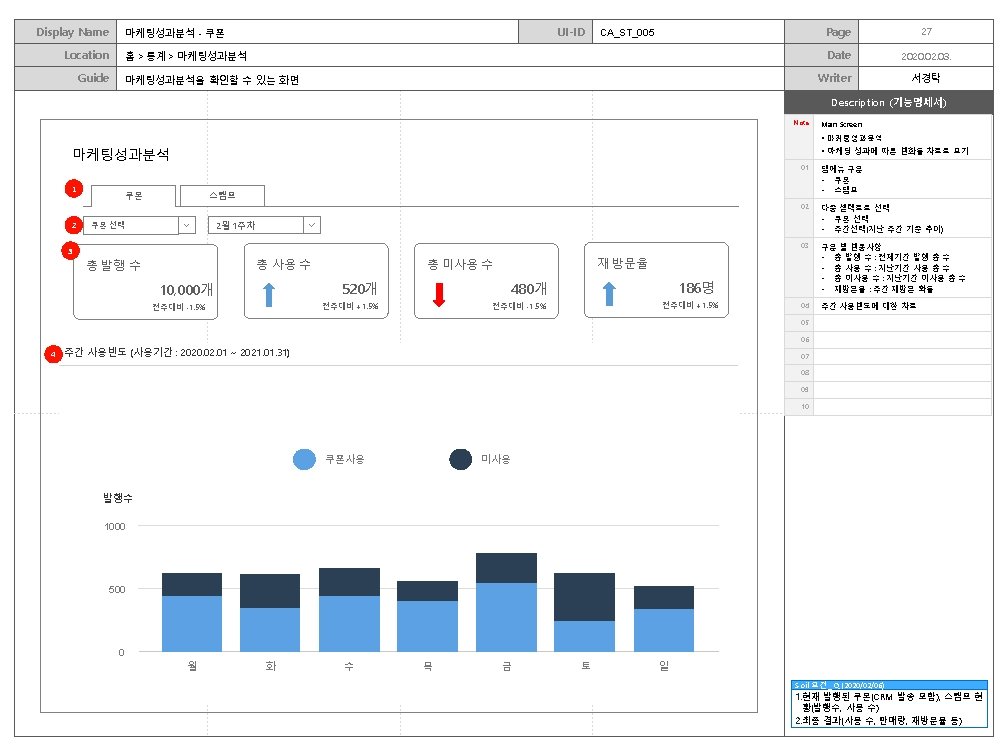The width and height of the screenshot is (1008, 756).
Task: Open the 쿠폰 선택 dropdown arrow
Action: pyautogui.click(x=187, y=225)
